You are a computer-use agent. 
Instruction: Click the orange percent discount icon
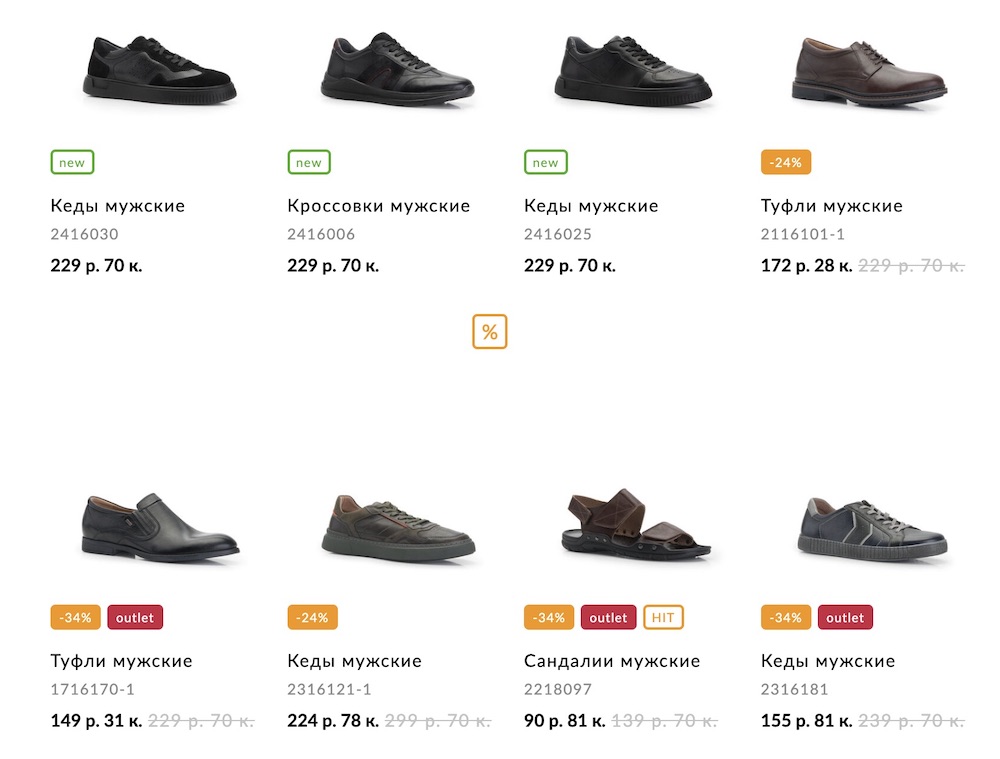[490, 332]
